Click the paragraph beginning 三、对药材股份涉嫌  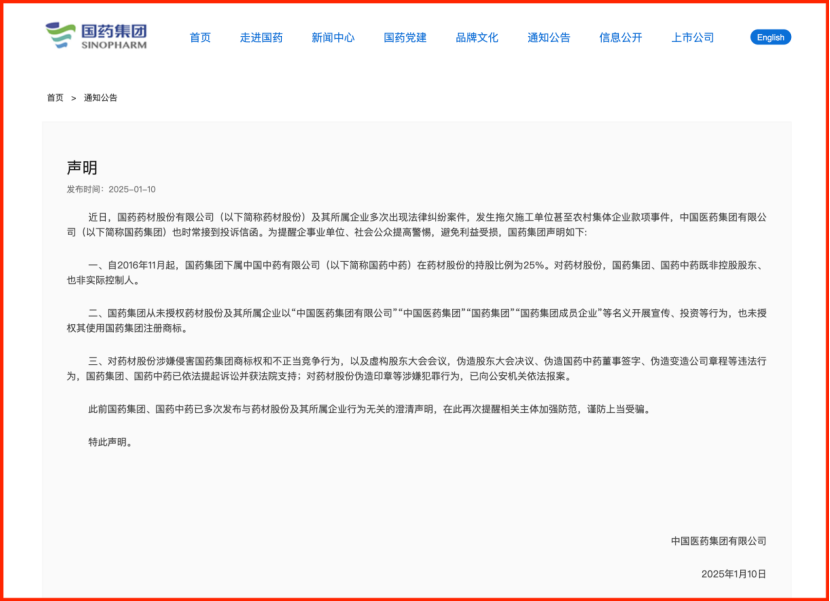pos(417,369)
